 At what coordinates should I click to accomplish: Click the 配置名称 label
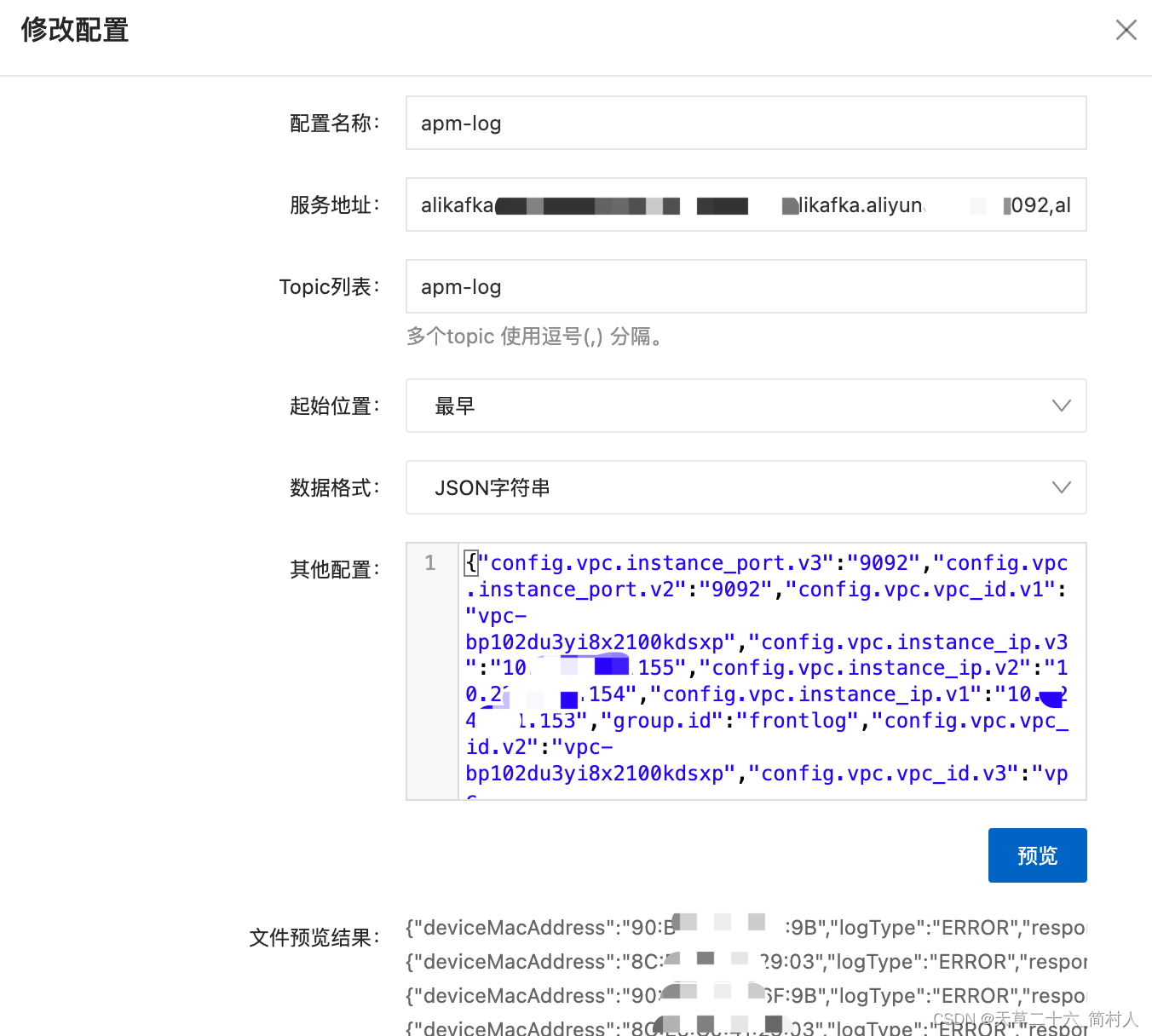click(335, 124)
